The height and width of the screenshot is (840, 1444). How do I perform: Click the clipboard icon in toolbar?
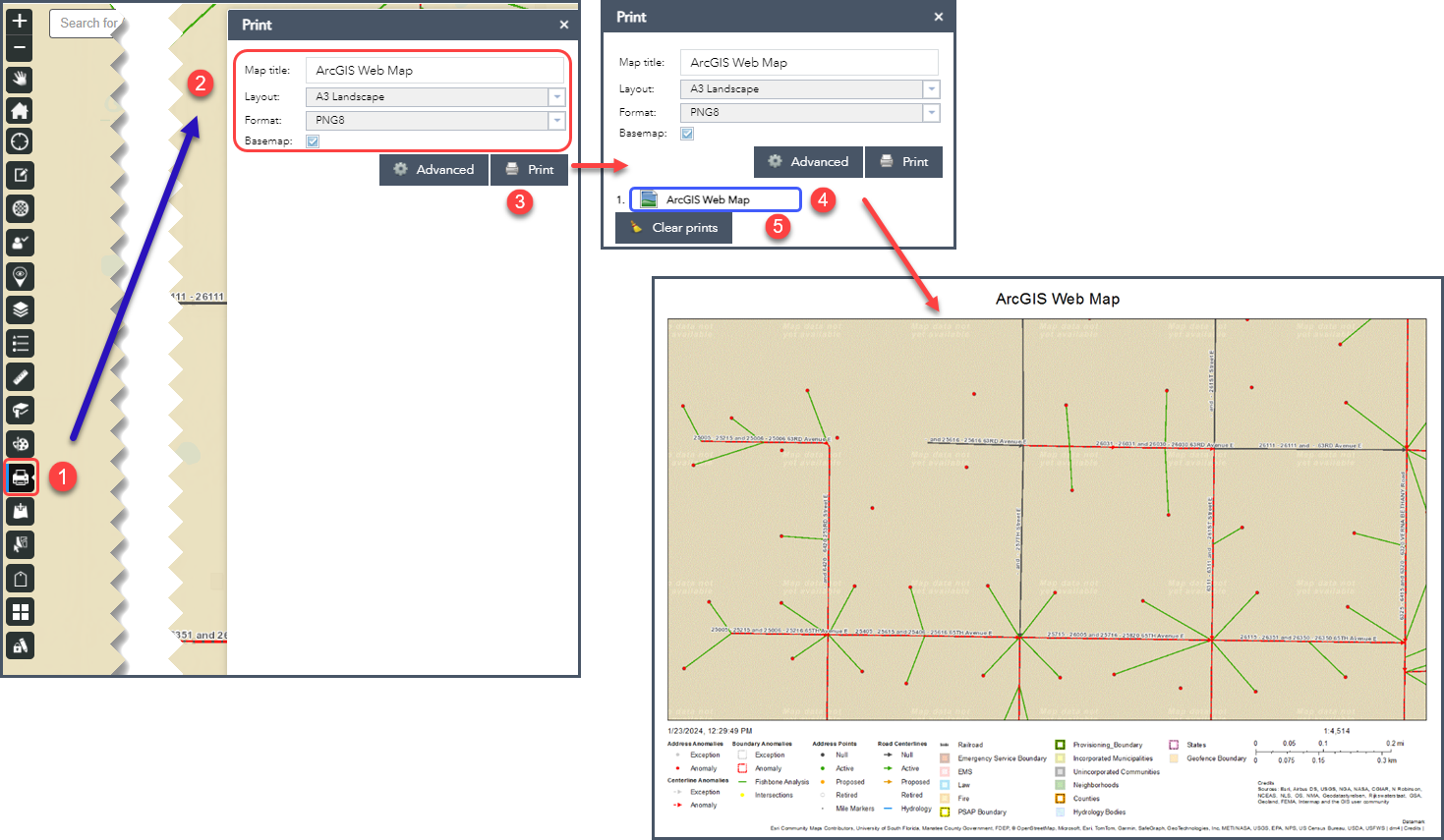(x=20, y=579)
